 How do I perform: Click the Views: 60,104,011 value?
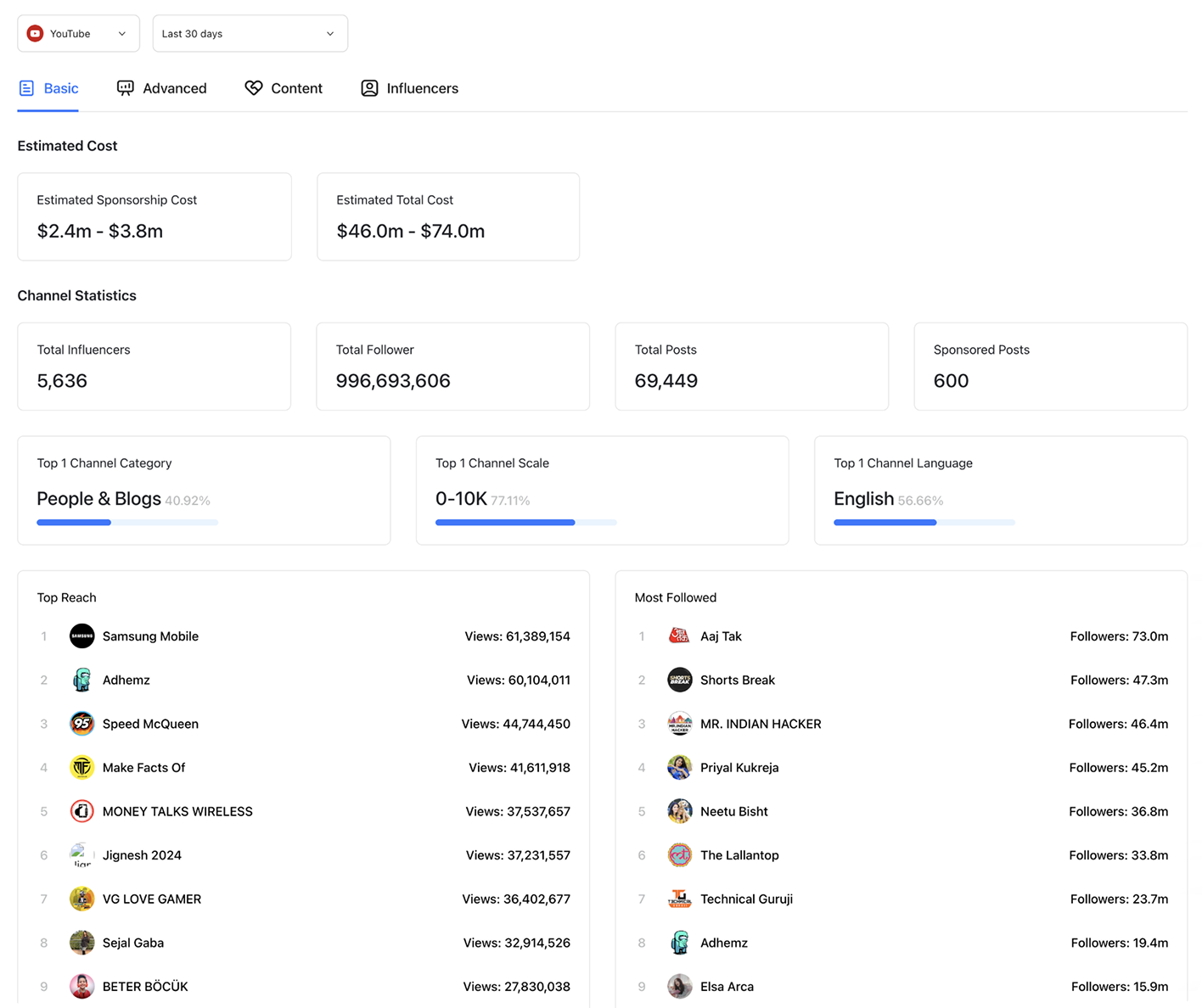click(519, 680)
